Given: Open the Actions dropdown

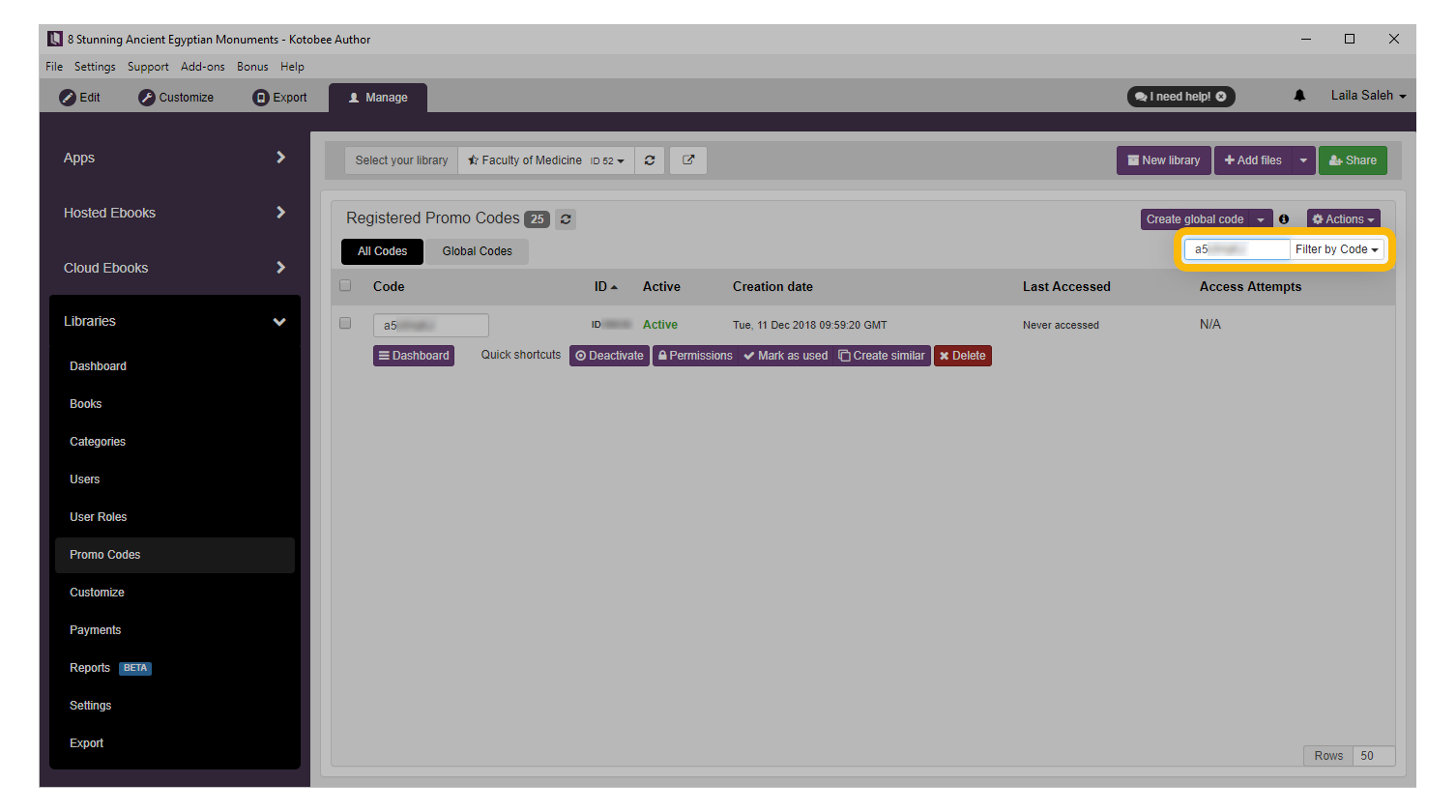Looking at the screenshot, I should (x=1344, y=219).
